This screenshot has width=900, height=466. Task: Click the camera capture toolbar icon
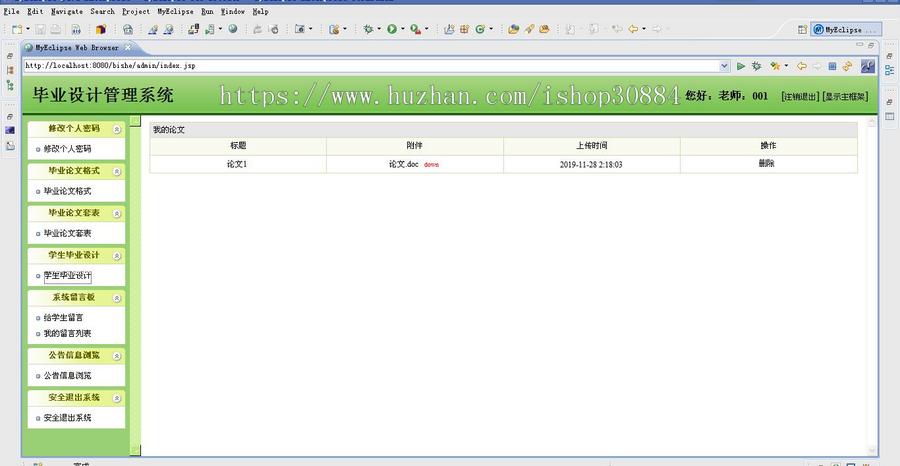point(300,29)
